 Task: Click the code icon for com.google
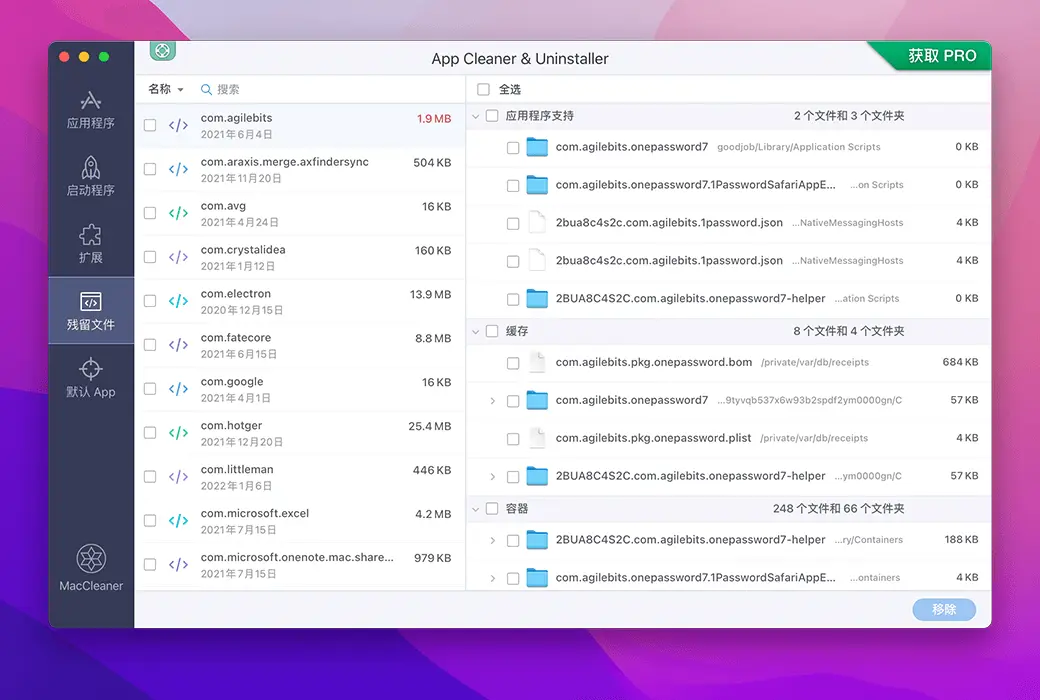coord(178,389)
